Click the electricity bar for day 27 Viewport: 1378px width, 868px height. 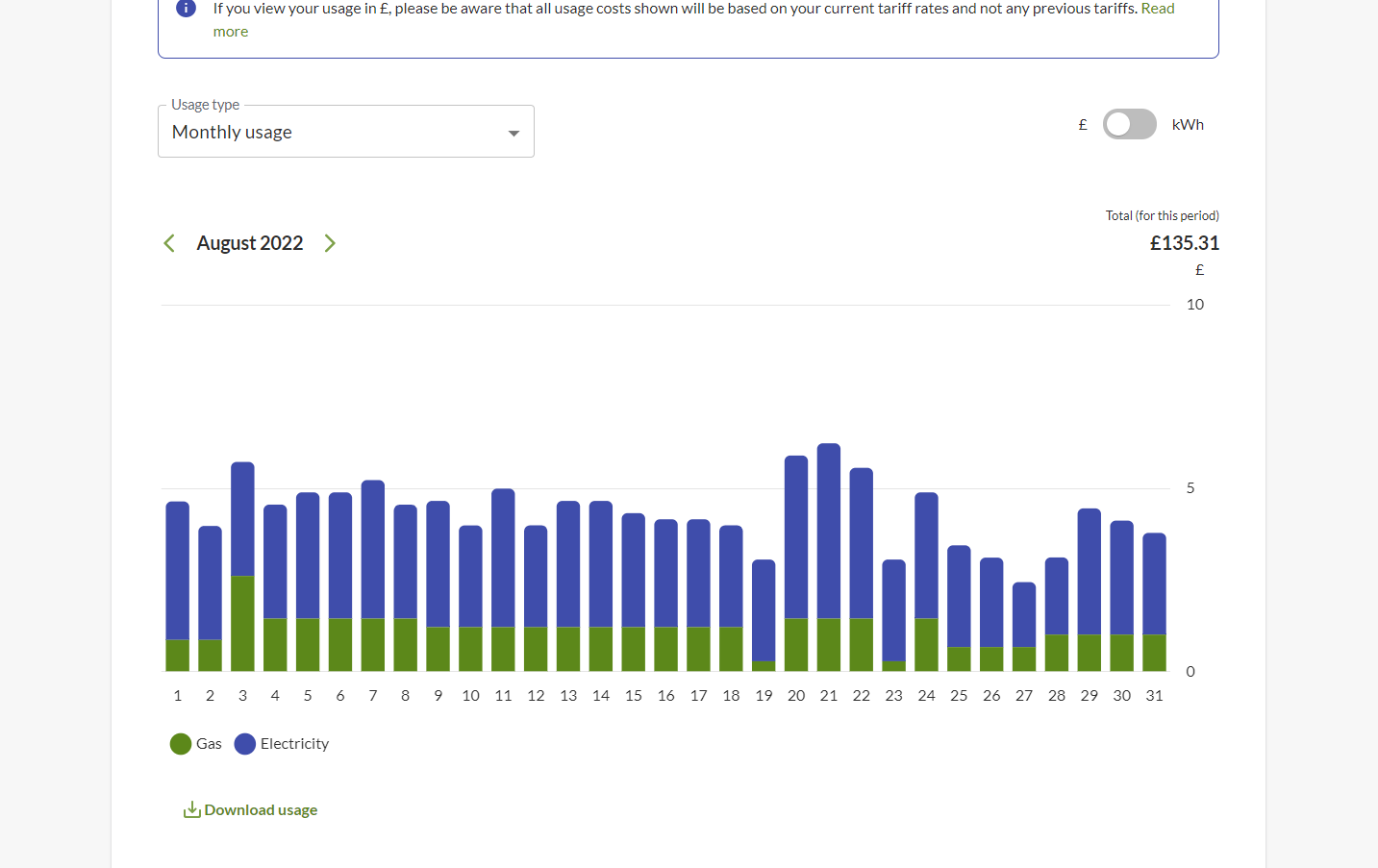pos(1024,615)
